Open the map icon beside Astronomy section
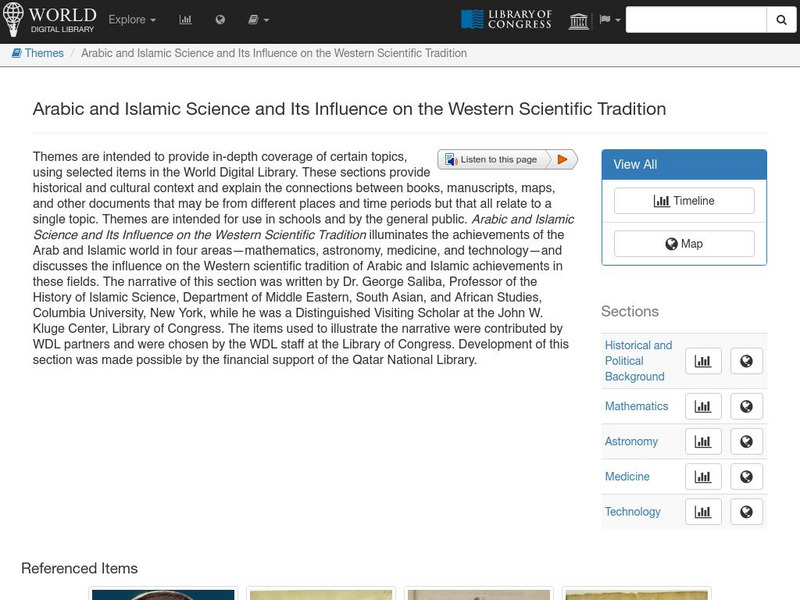Screen dimensions: 800x600 (x=746, y=441)
